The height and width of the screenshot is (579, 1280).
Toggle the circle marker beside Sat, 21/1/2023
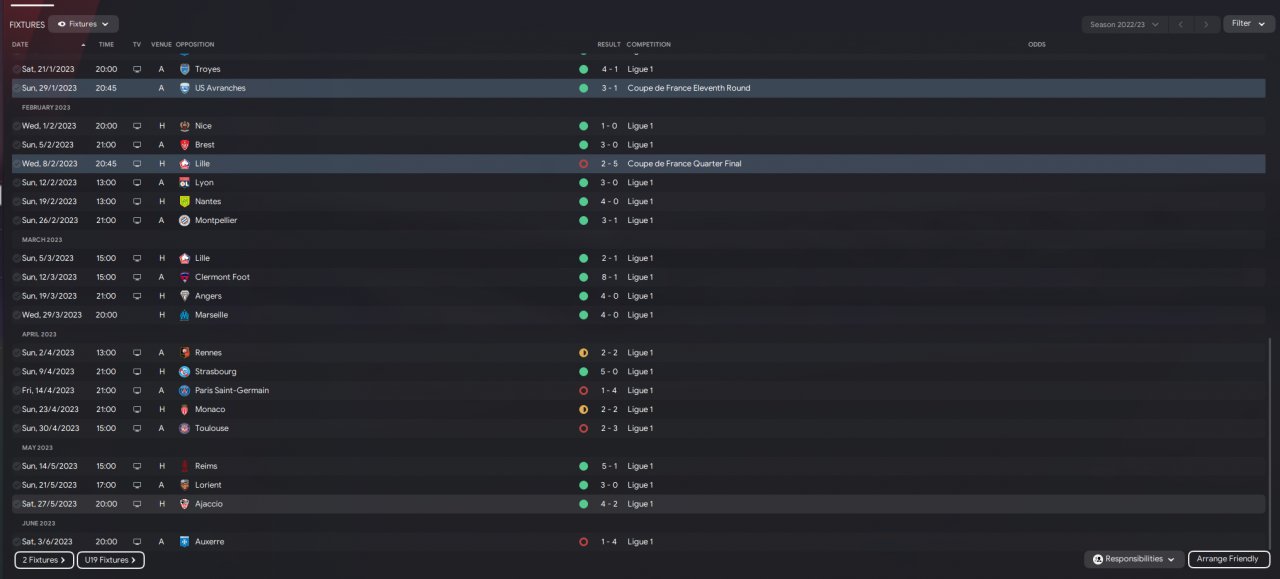click(x=17, y=69)
